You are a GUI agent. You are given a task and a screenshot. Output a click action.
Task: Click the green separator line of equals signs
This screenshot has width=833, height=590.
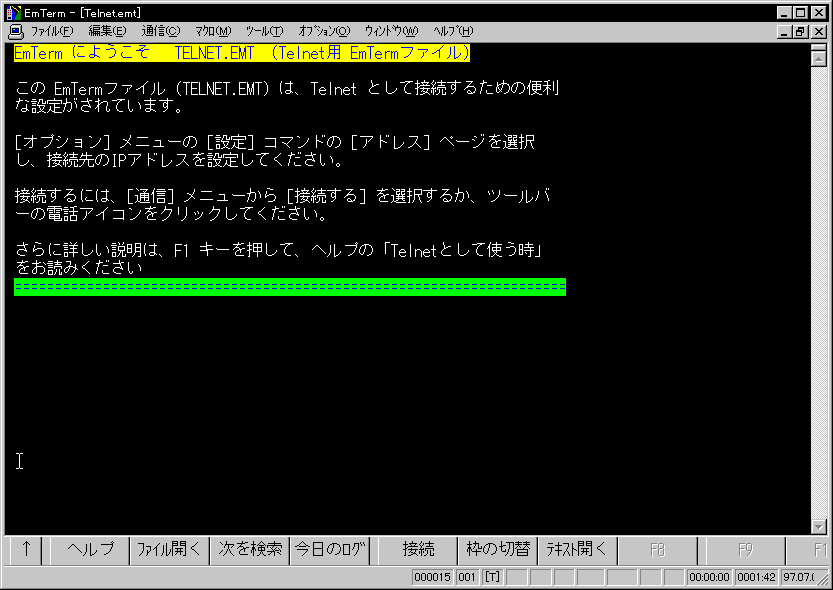(290, 287)
